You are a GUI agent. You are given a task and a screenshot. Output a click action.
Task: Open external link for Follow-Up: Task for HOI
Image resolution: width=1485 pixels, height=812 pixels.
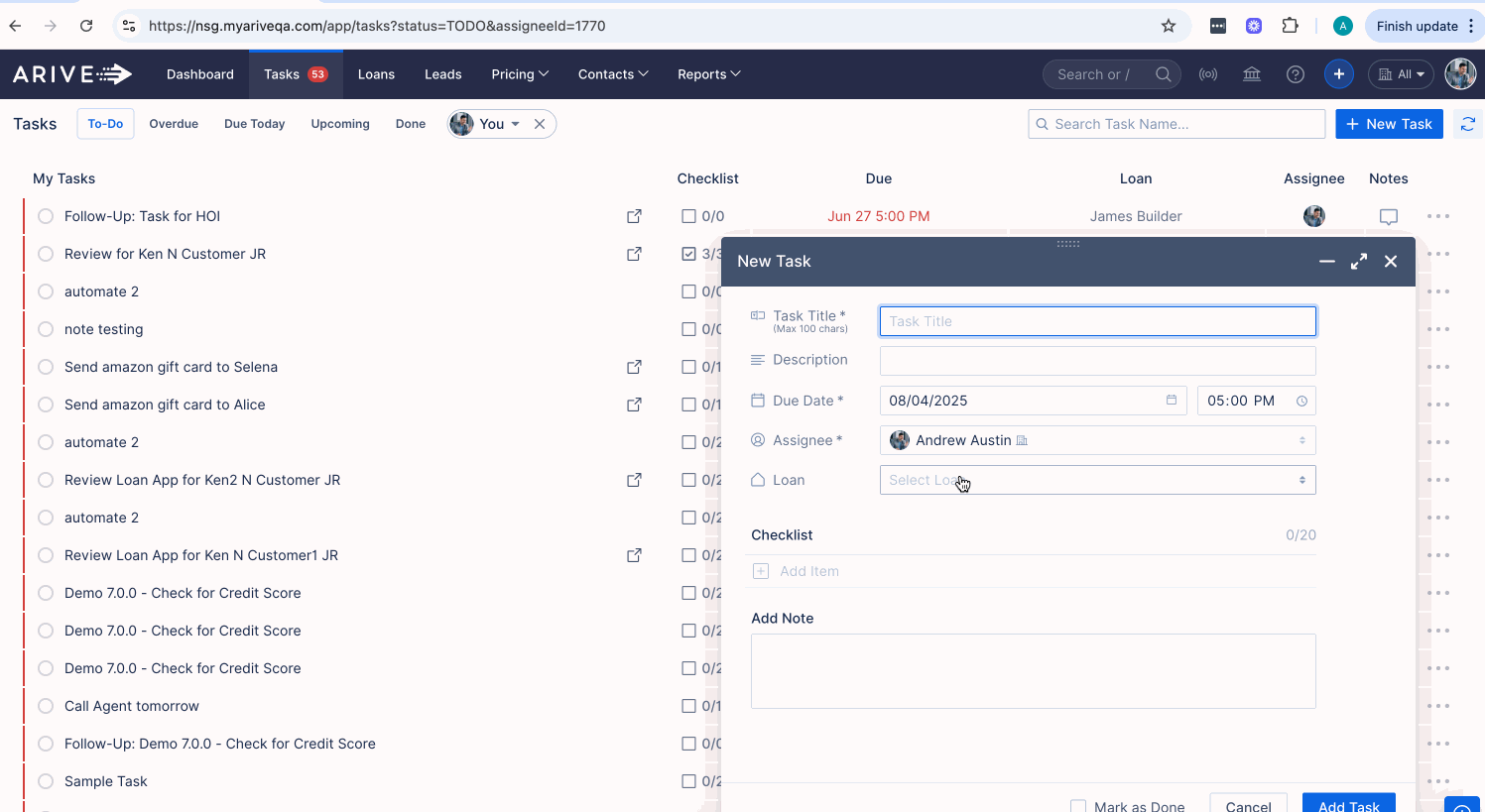pyautogui.click(x=635, y=216)
